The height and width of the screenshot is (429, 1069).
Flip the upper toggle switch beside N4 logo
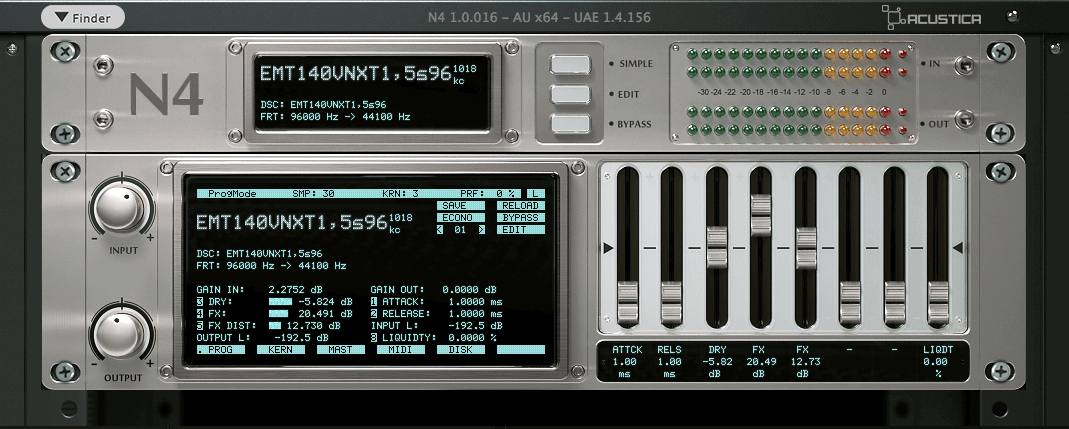103,65
